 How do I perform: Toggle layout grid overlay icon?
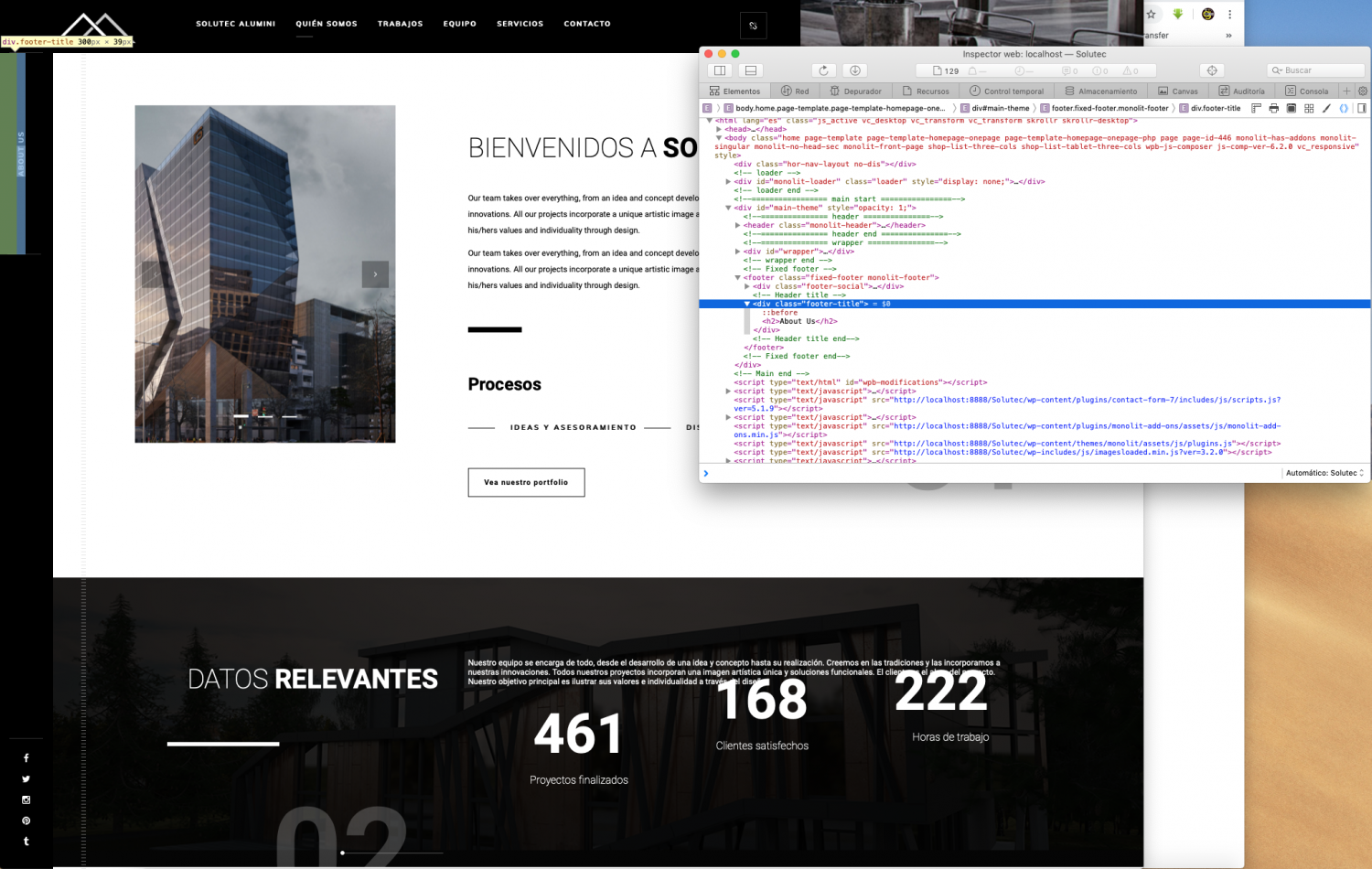pos(1309,108)
